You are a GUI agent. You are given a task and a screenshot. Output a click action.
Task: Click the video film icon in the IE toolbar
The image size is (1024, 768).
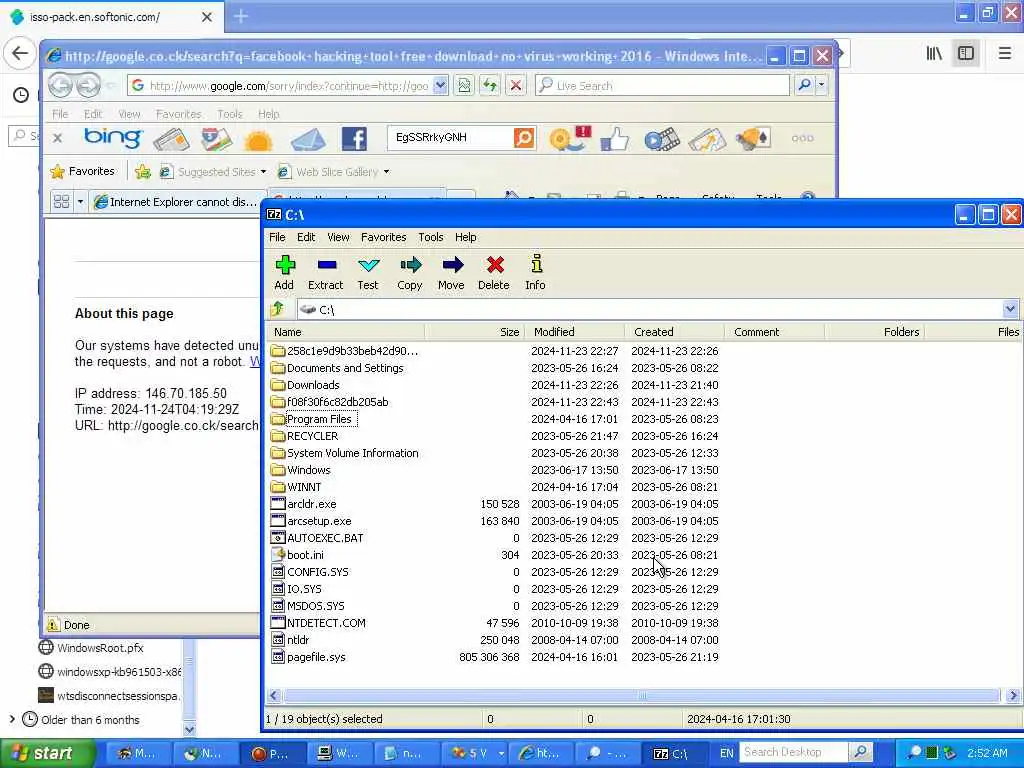click(662, 139)
